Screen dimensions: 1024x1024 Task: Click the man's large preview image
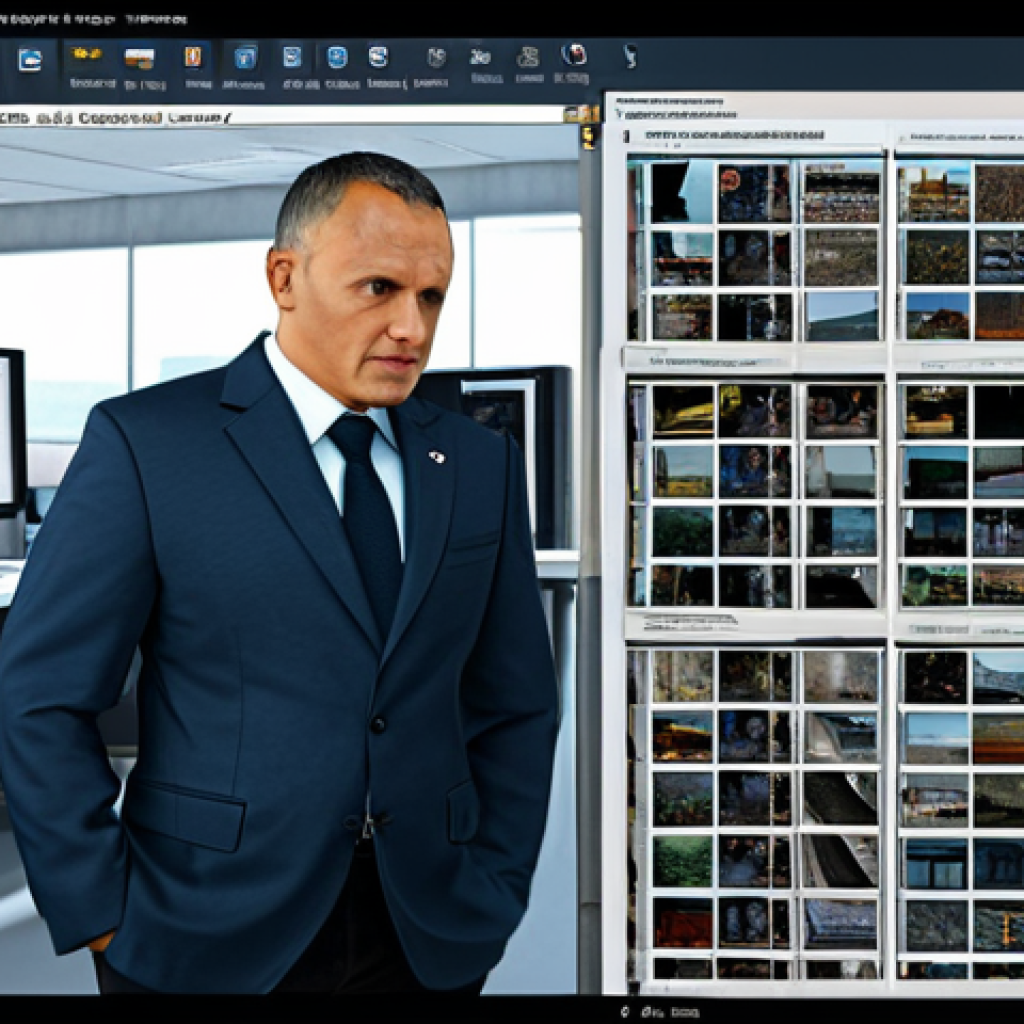click(290, 550)
